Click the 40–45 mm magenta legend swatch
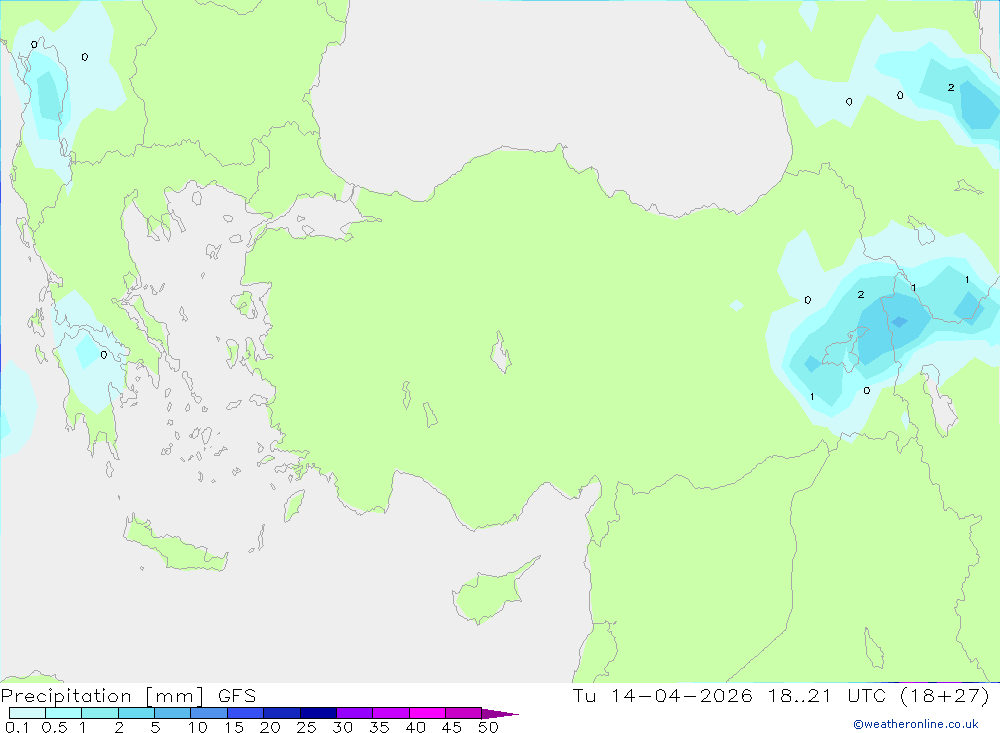 pyautogui.click(x=427, y=713)
